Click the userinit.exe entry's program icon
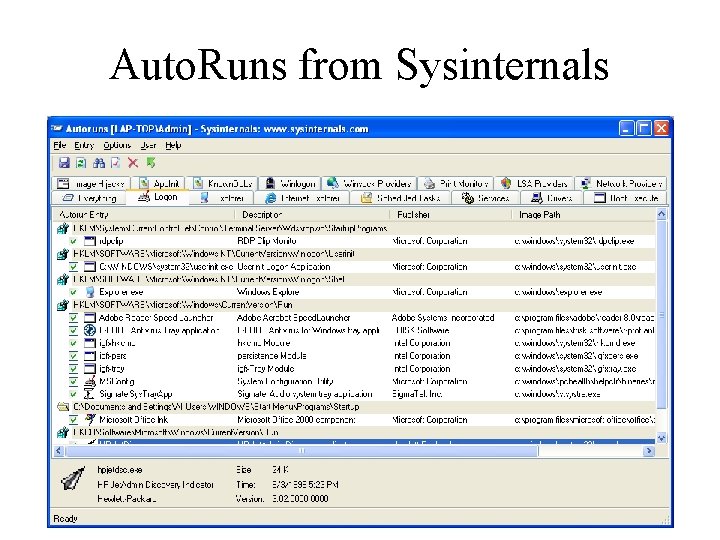720x540 pixels. tap(90, 267)
